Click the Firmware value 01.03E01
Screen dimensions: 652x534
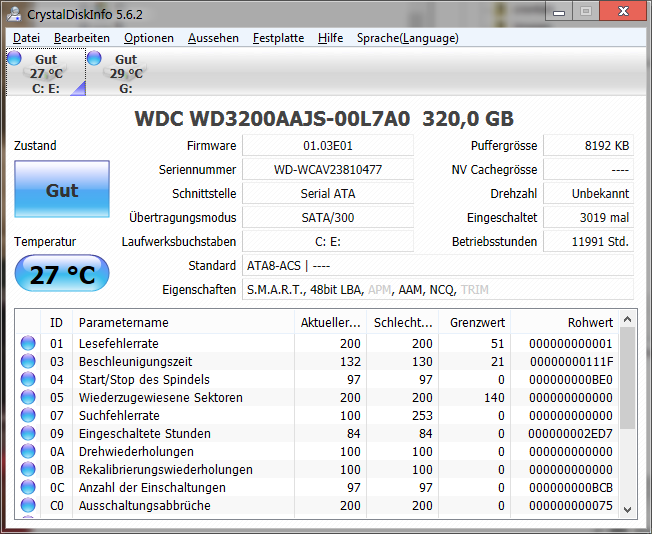coord(328,146)
